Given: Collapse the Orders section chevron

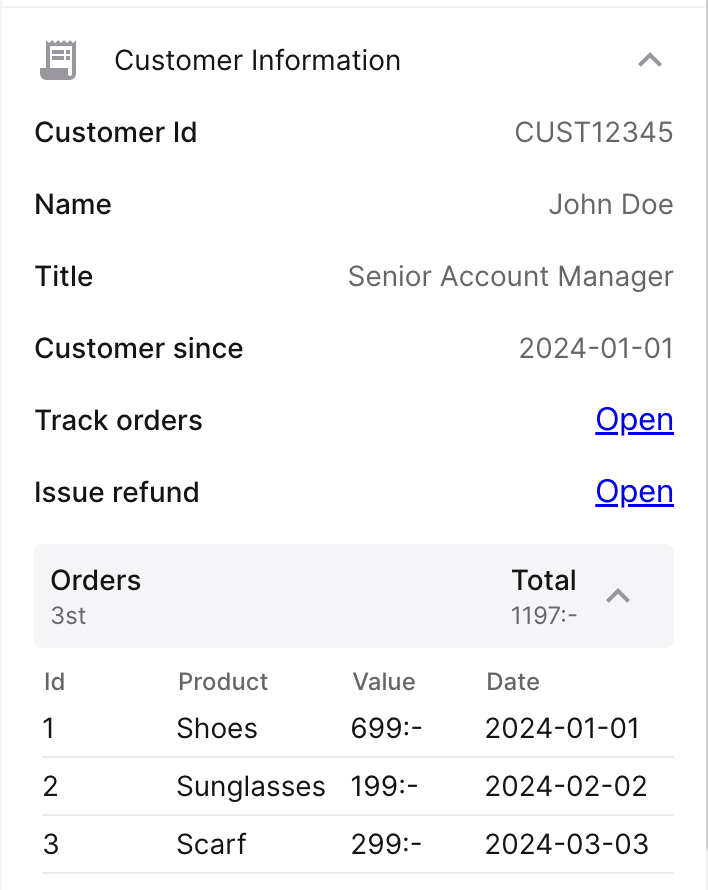Looking at the screenshot, I should click(x=619, y=596).
